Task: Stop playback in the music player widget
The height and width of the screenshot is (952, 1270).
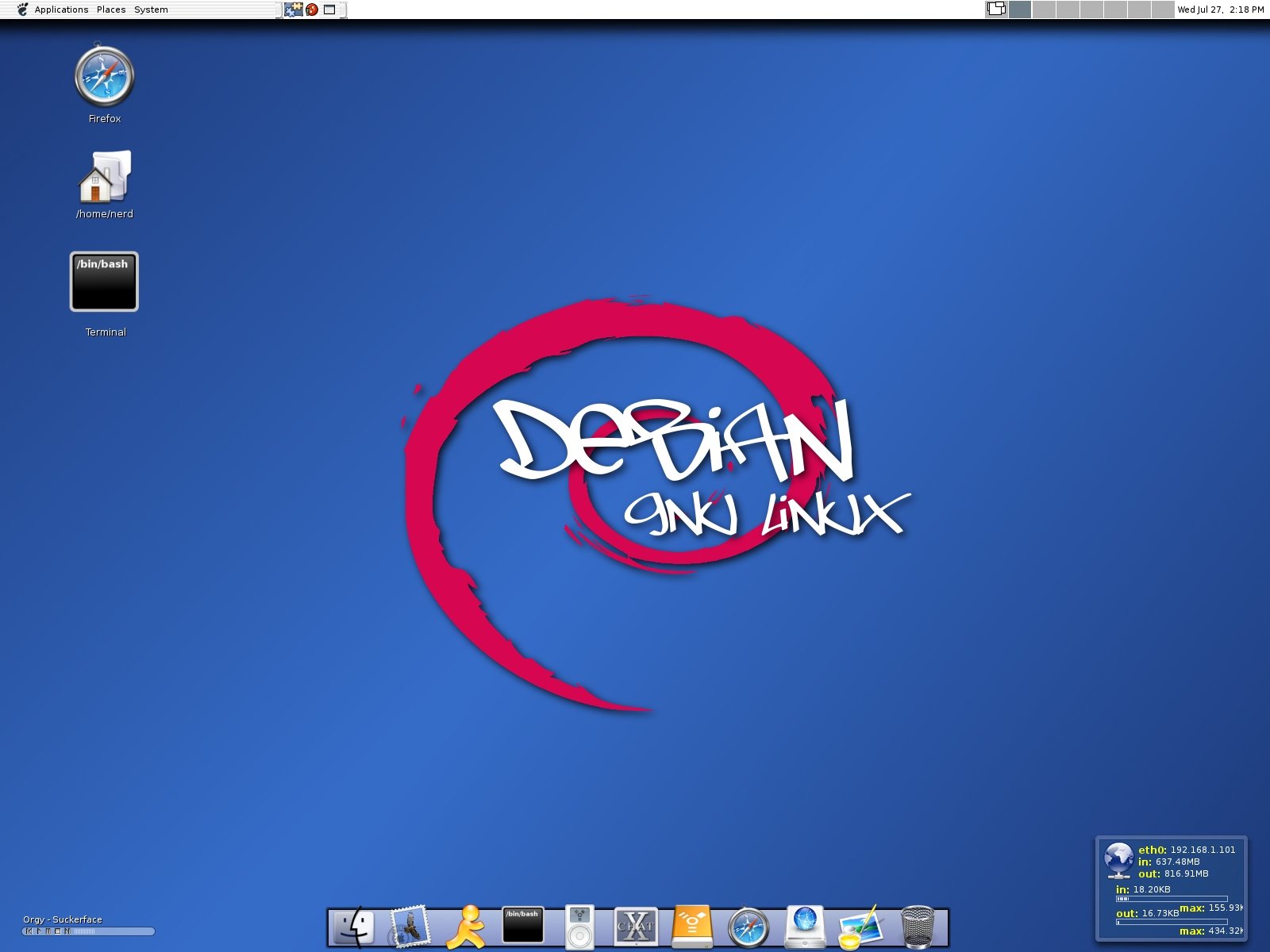Action: tap(57, 931)
